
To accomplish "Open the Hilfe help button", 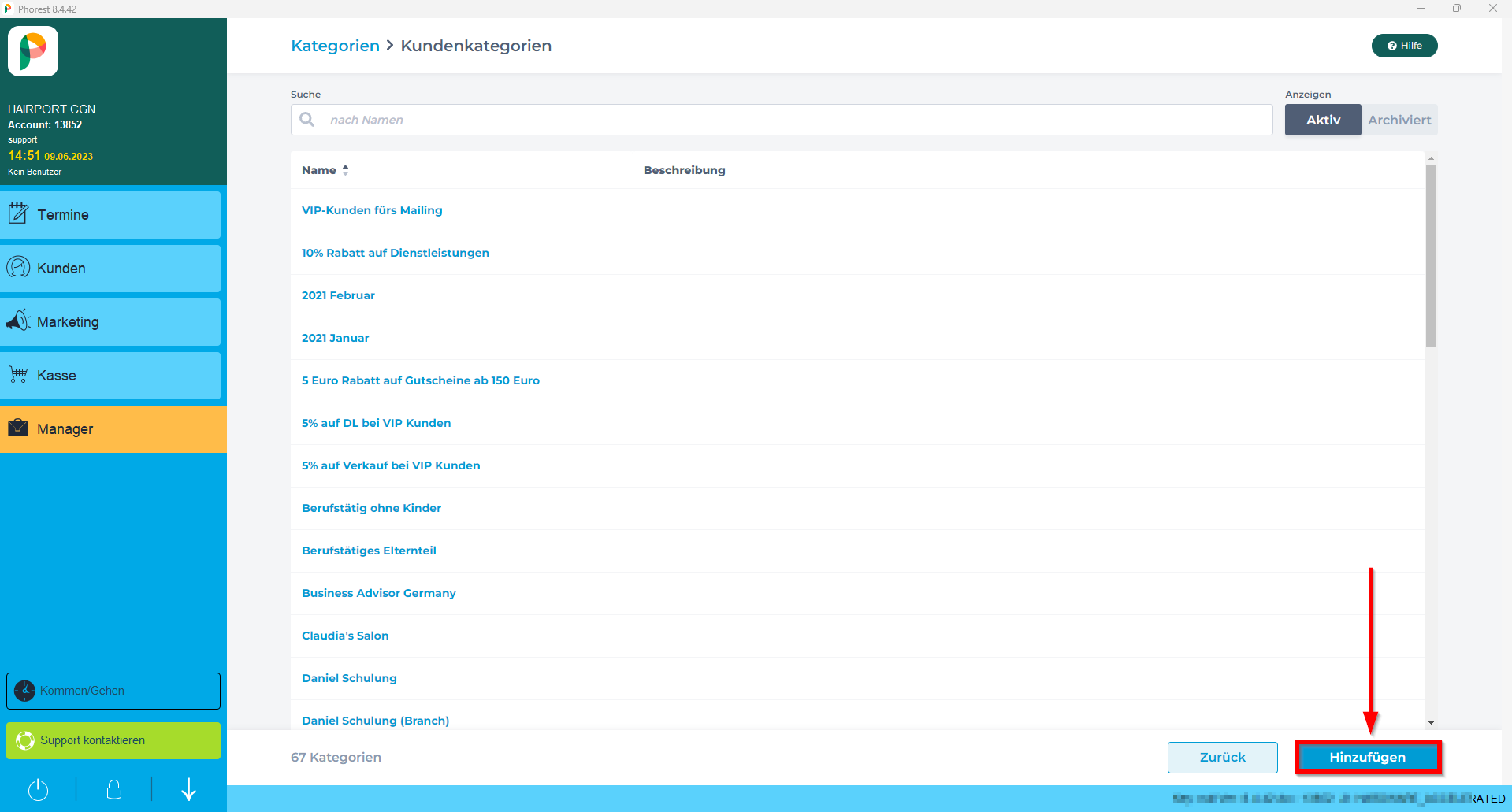I will [1404, 46].
